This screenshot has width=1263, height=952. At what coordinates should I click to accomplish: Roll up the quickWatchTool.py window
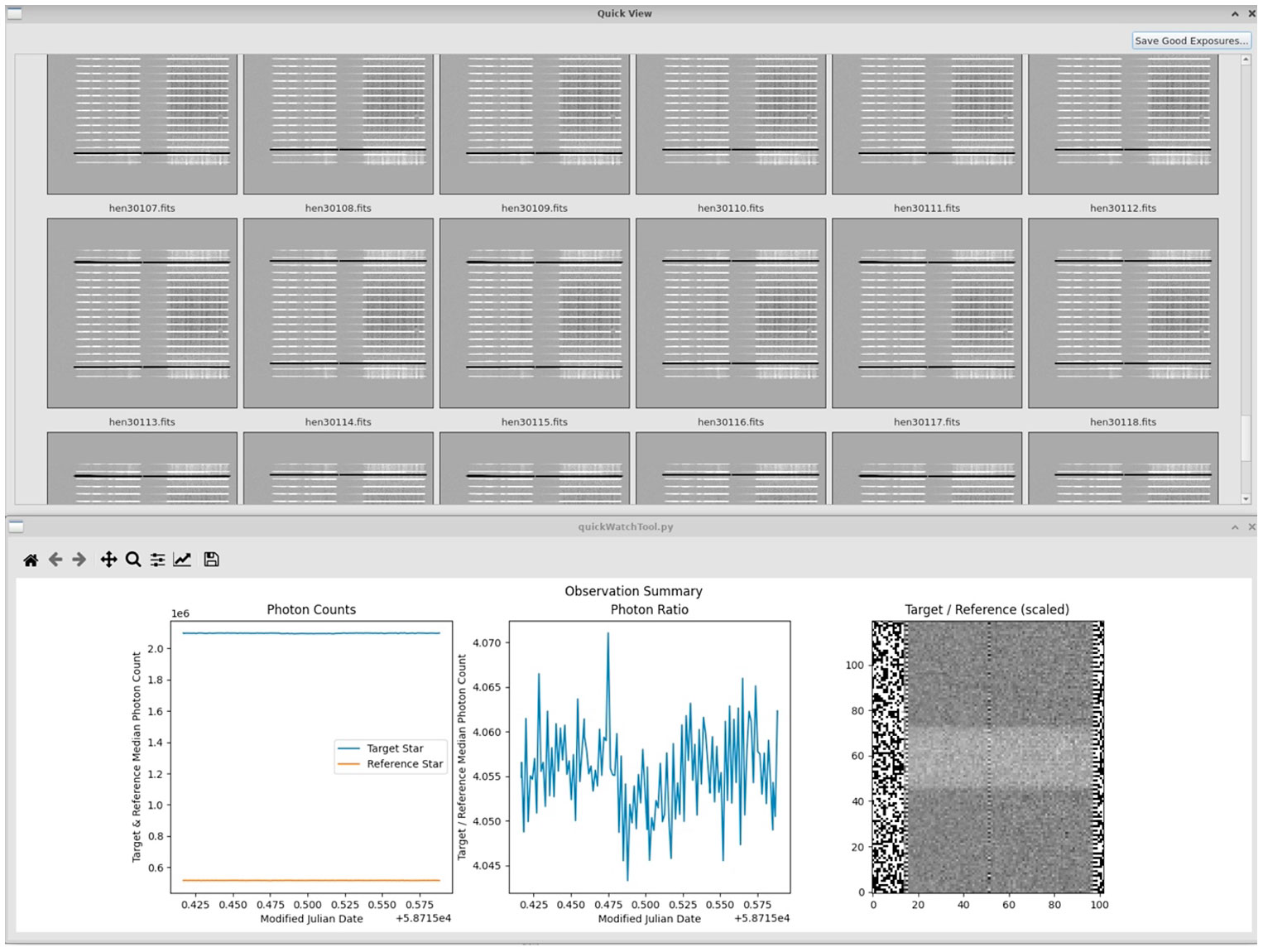[x=1235, y=527]
